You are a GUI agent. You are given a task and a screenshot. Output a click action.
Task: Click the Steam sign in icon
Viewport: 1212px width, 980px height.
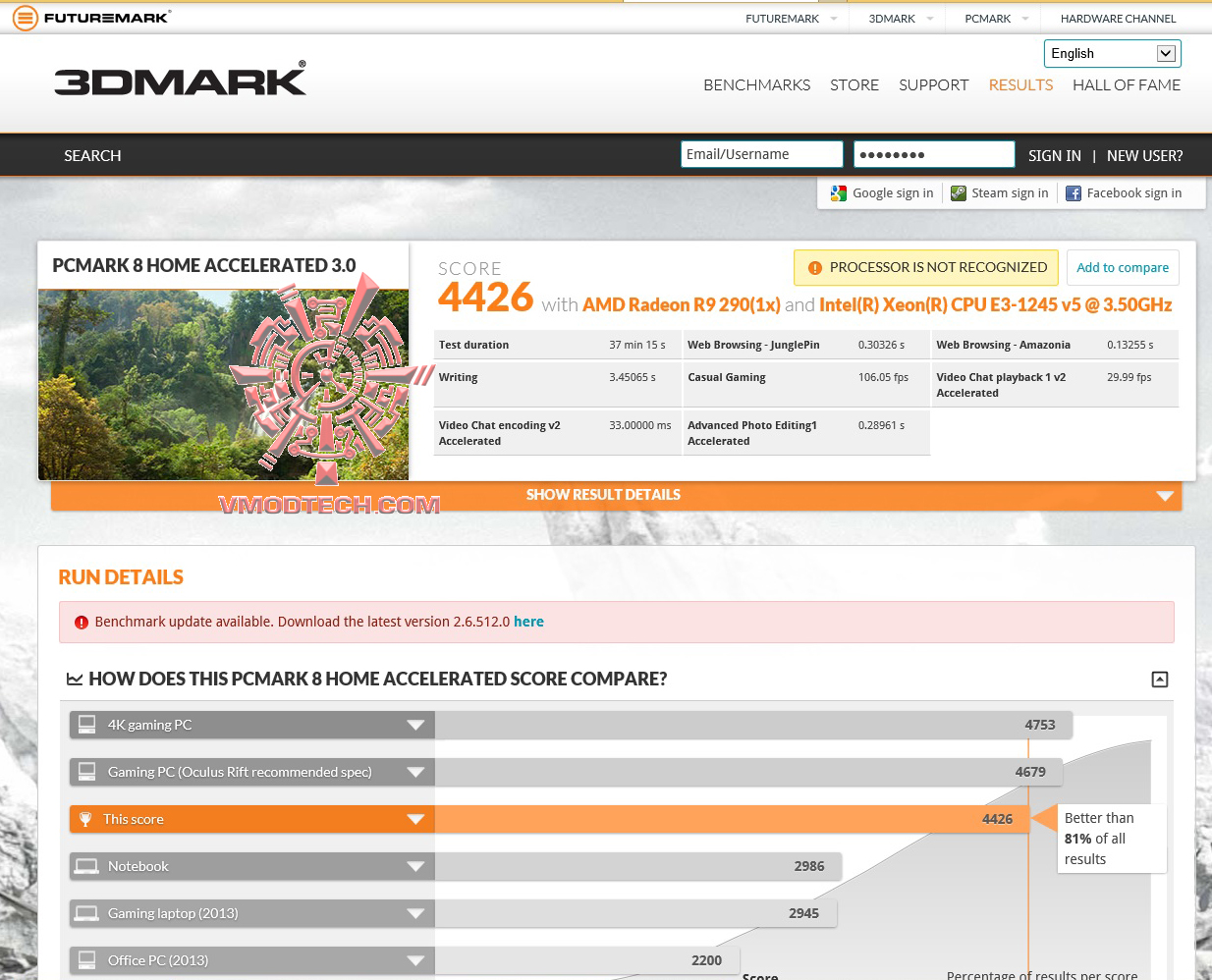coord(959,193)
